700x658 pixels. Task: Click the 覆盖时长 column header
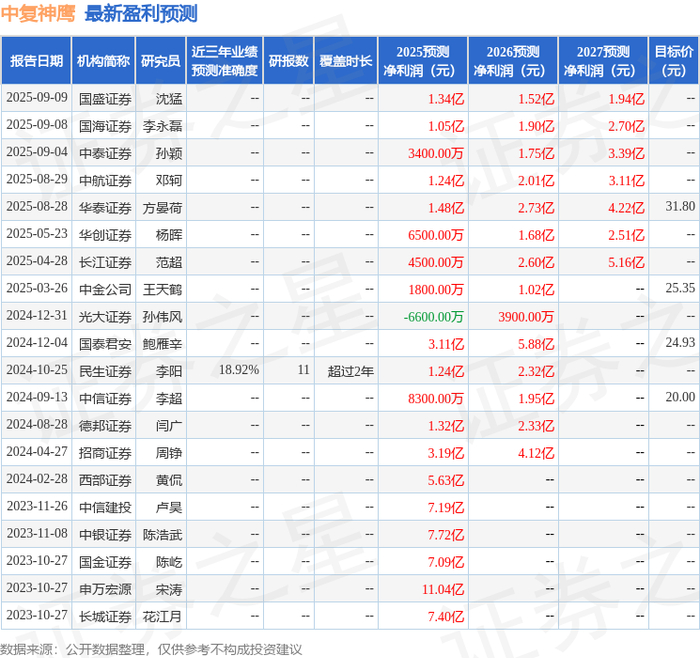click(x=346, y=61)
